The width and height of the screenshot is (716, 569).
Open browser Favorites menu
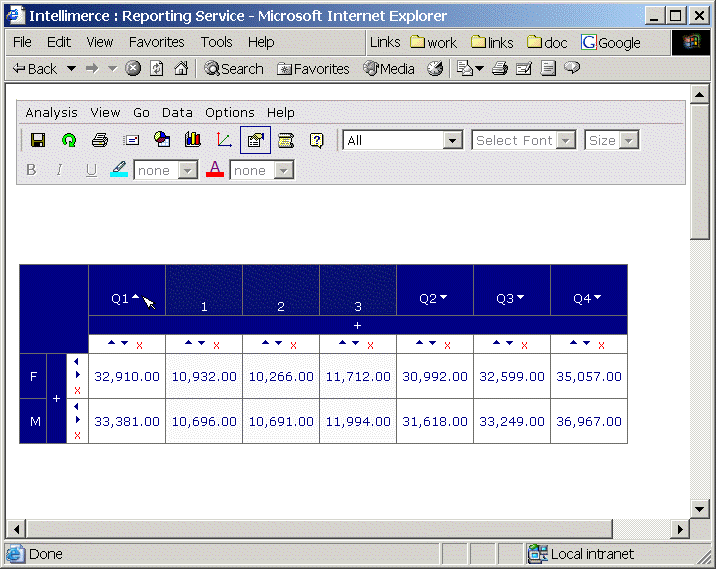[157, 42]
